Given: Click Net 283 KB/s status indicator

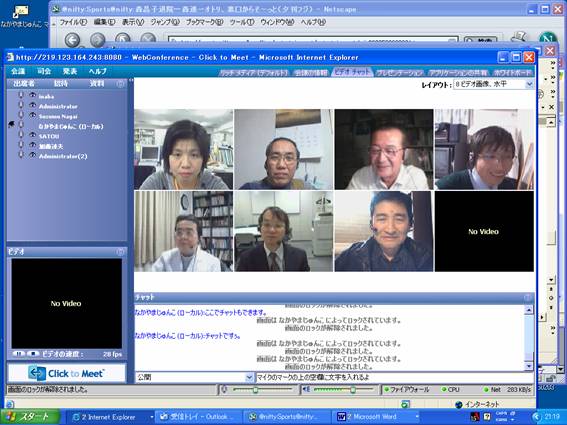Looking at the screenshot, I should pyautogui.click(x=508, y=390).
